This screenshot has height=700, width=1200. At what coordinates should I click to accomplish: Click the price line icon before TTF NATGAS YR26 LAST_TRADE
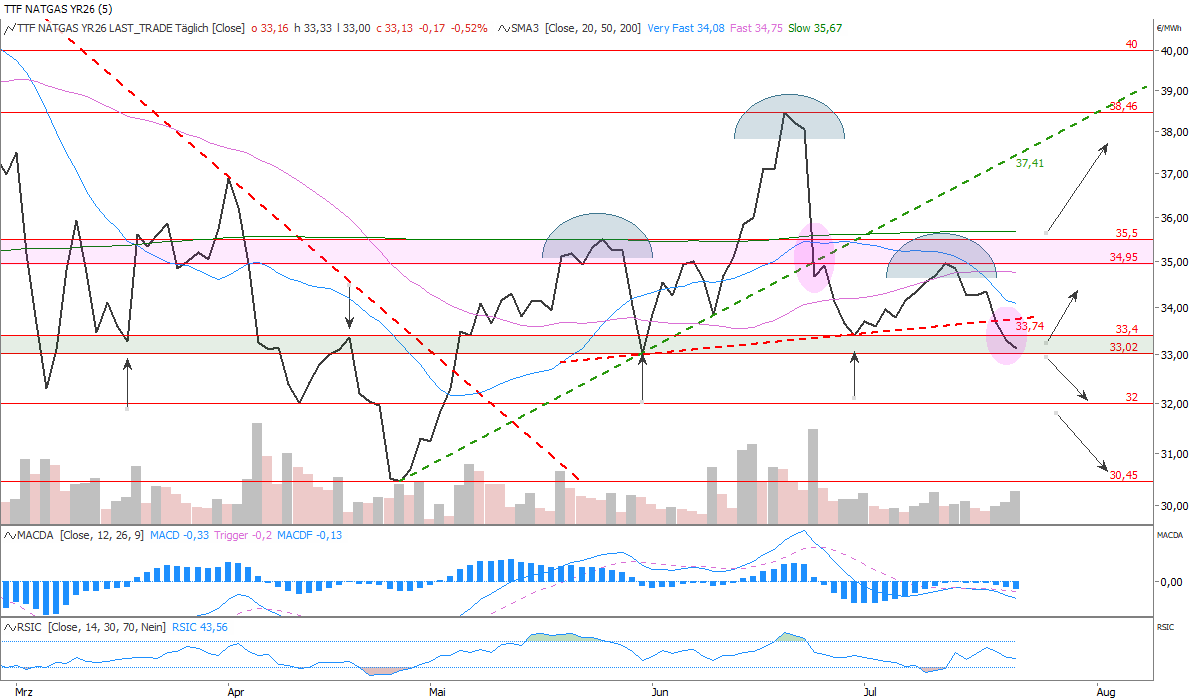[x=9, y=28]
